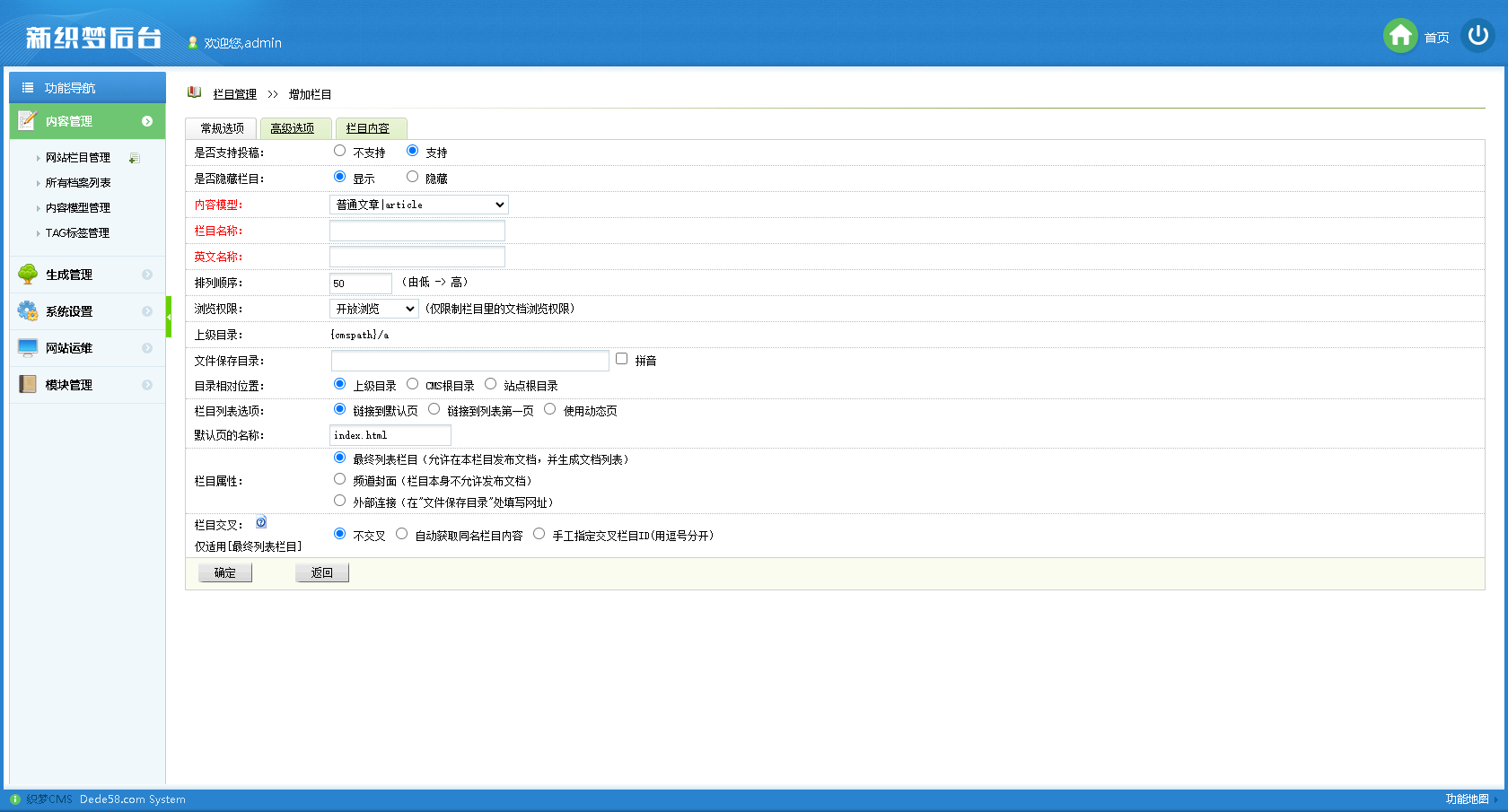
Task: Click the 排列顺序 input field
Action: coord(361,283)
